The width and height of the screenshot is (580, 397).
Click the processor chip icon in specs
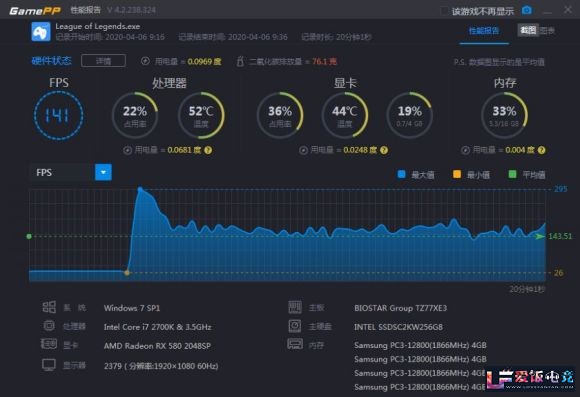click(49, 326)
